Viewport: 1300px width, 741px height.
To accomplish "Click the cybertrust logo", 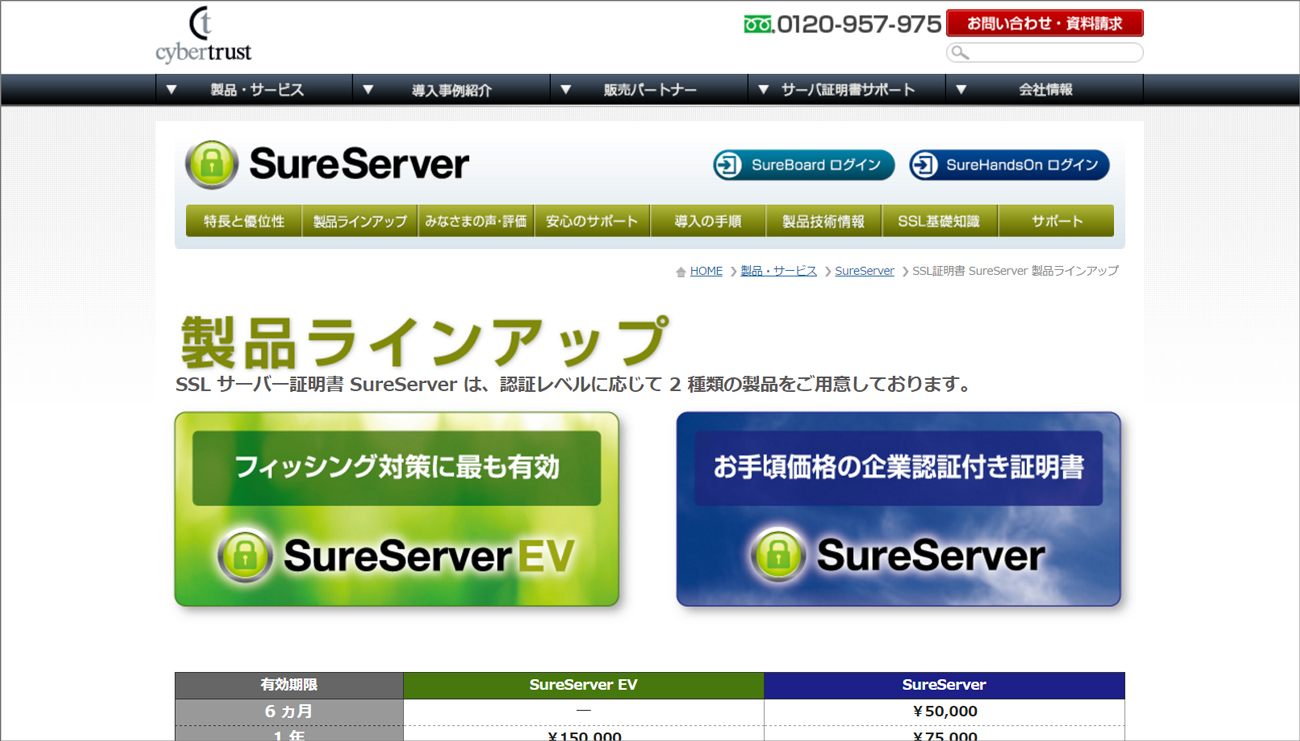I will [x=203, y=36].
